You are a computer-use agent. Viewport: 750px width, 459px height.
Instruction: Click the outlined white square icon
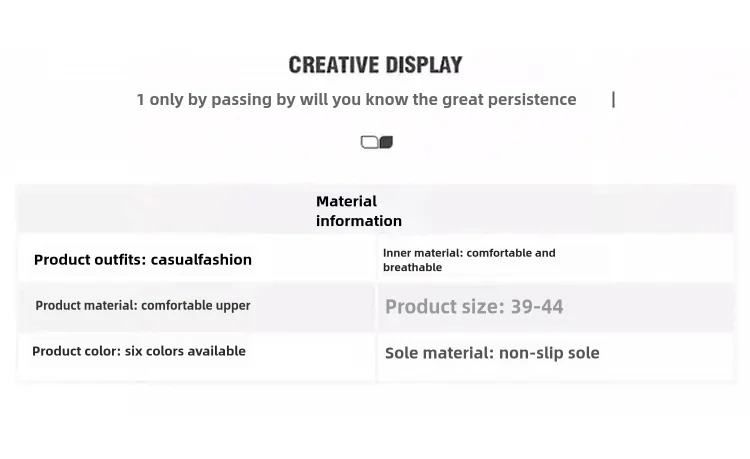tap(369, 142)
